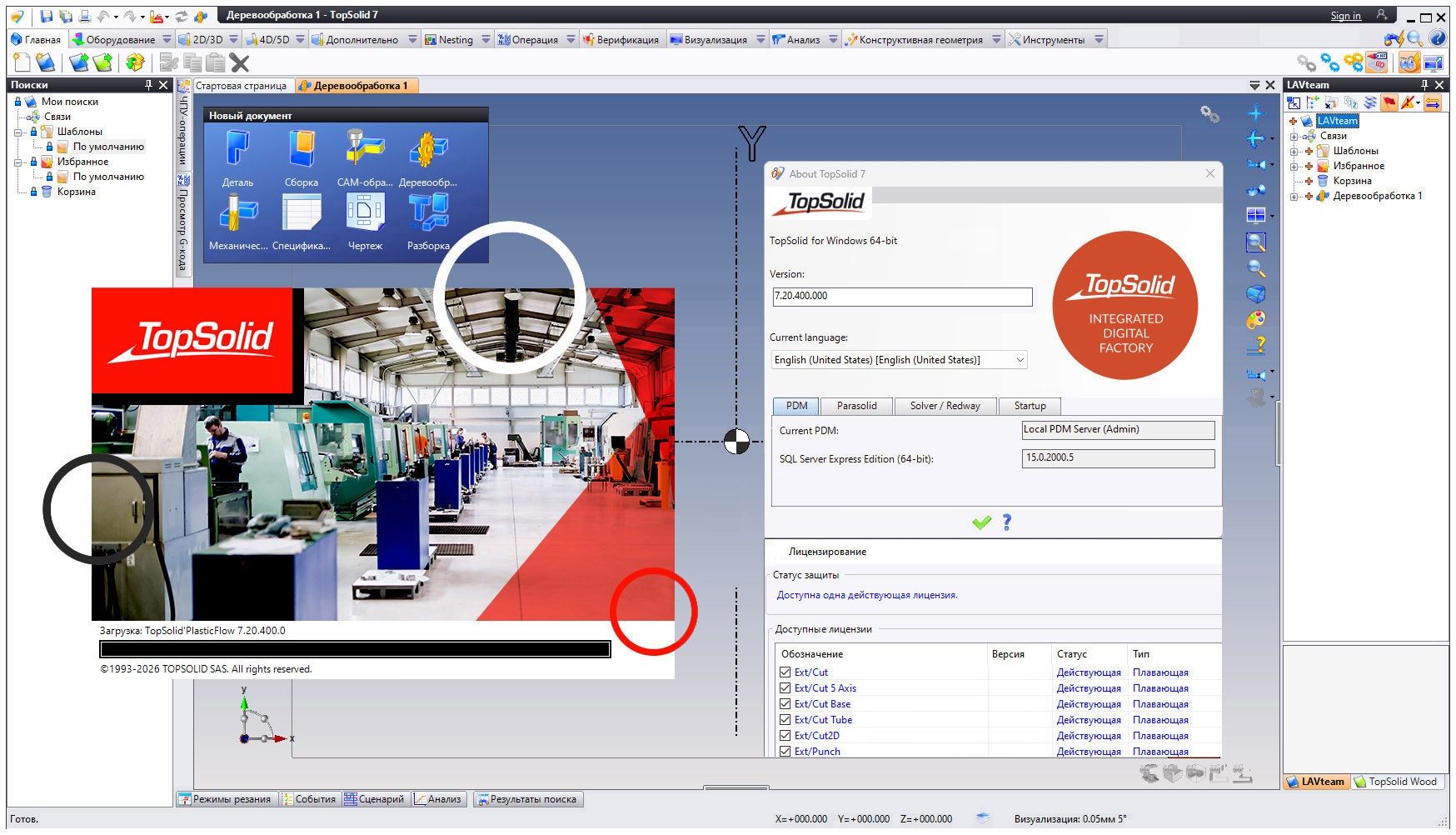Viewport: 1456px width, 835px height.
Task: Toggle the Ext/Cut Tube license checkbox
Action: point(785,720)
